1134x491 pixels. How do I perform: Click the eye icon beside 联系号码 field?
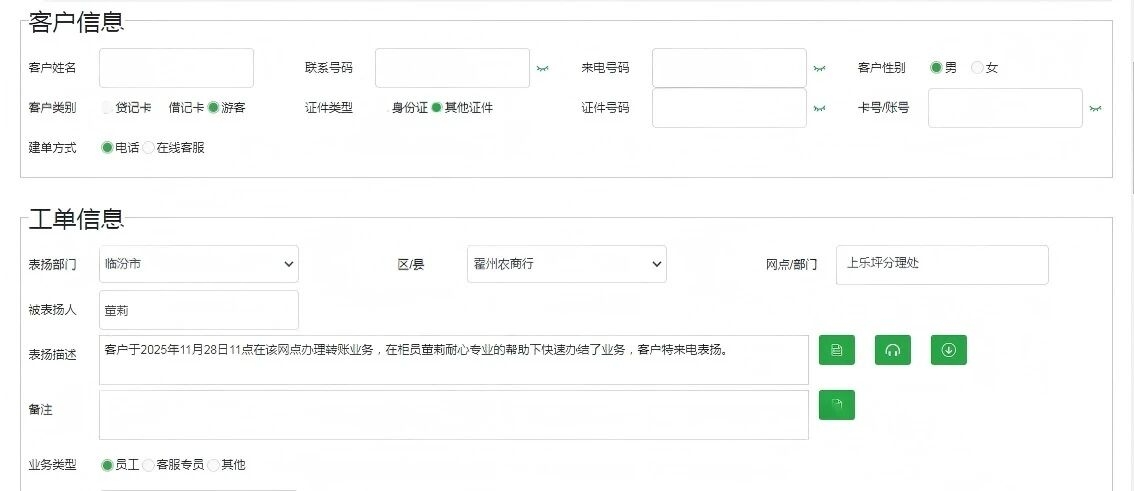(543, 69)
